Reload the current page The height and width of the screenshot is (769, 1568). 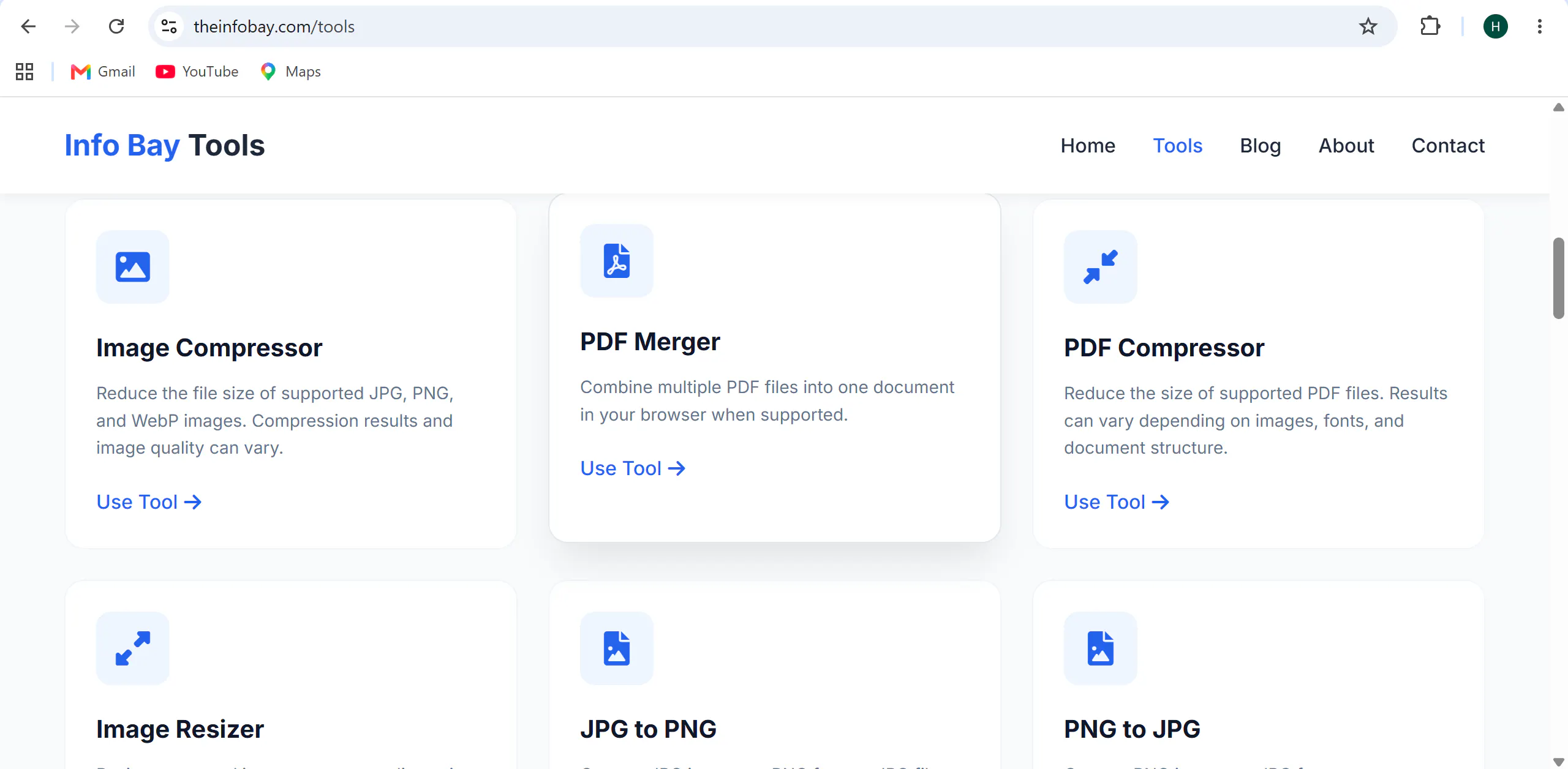(x=116, y=26)
